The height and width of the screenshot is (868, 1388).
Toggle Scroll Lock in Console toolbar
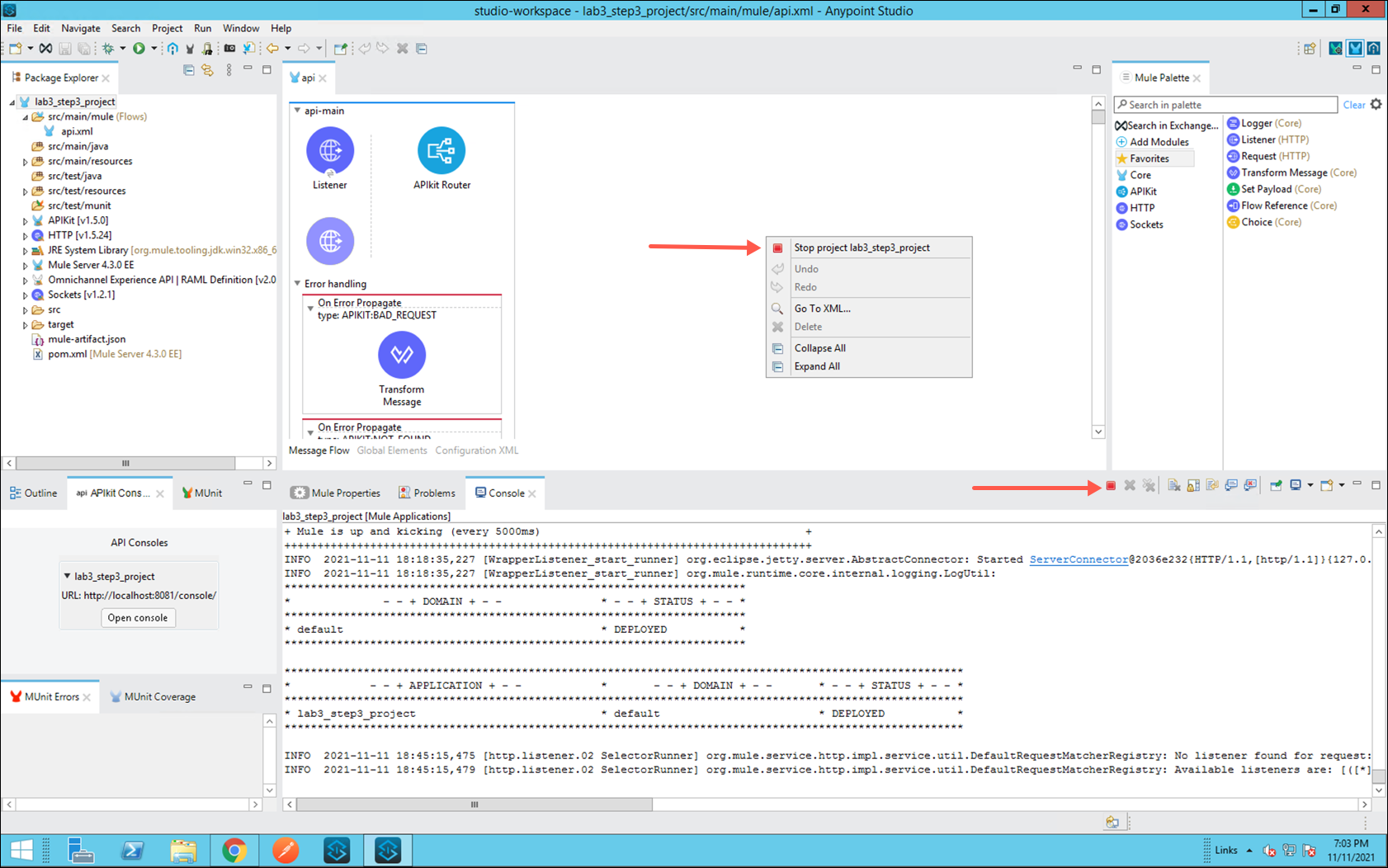click(1193, 486)
